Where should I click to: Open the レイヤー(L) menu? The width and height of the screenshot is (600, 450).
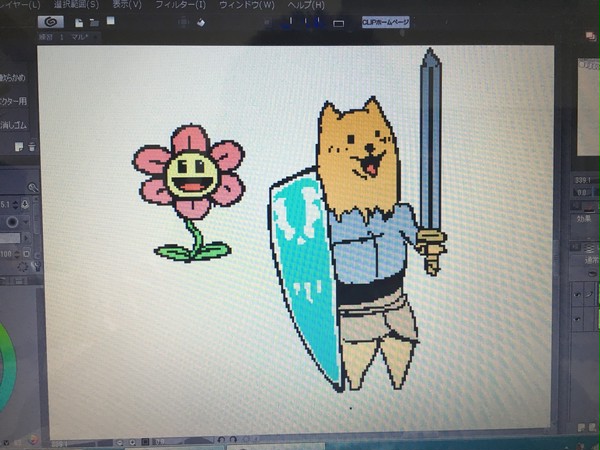(20, 5)
